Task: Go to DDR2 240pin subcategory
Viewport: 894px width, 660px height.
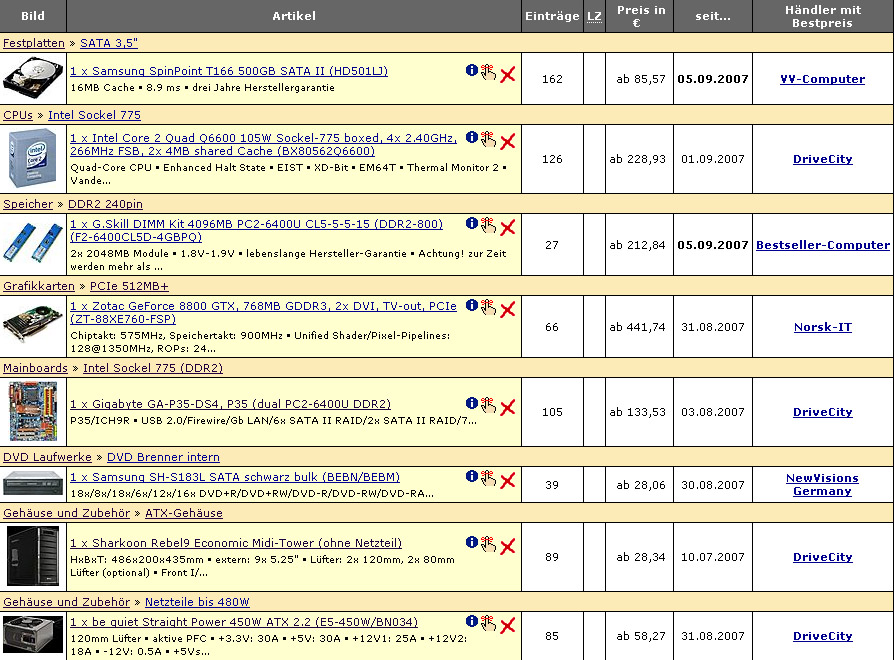Action: tap(105, 204)
